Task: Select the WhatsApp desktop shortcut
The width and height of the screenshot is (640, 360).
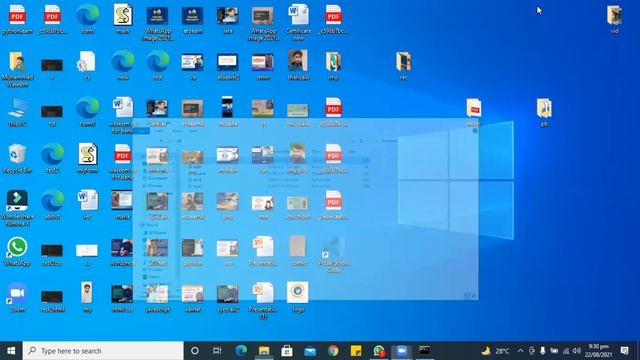Action: click(17, 251)
